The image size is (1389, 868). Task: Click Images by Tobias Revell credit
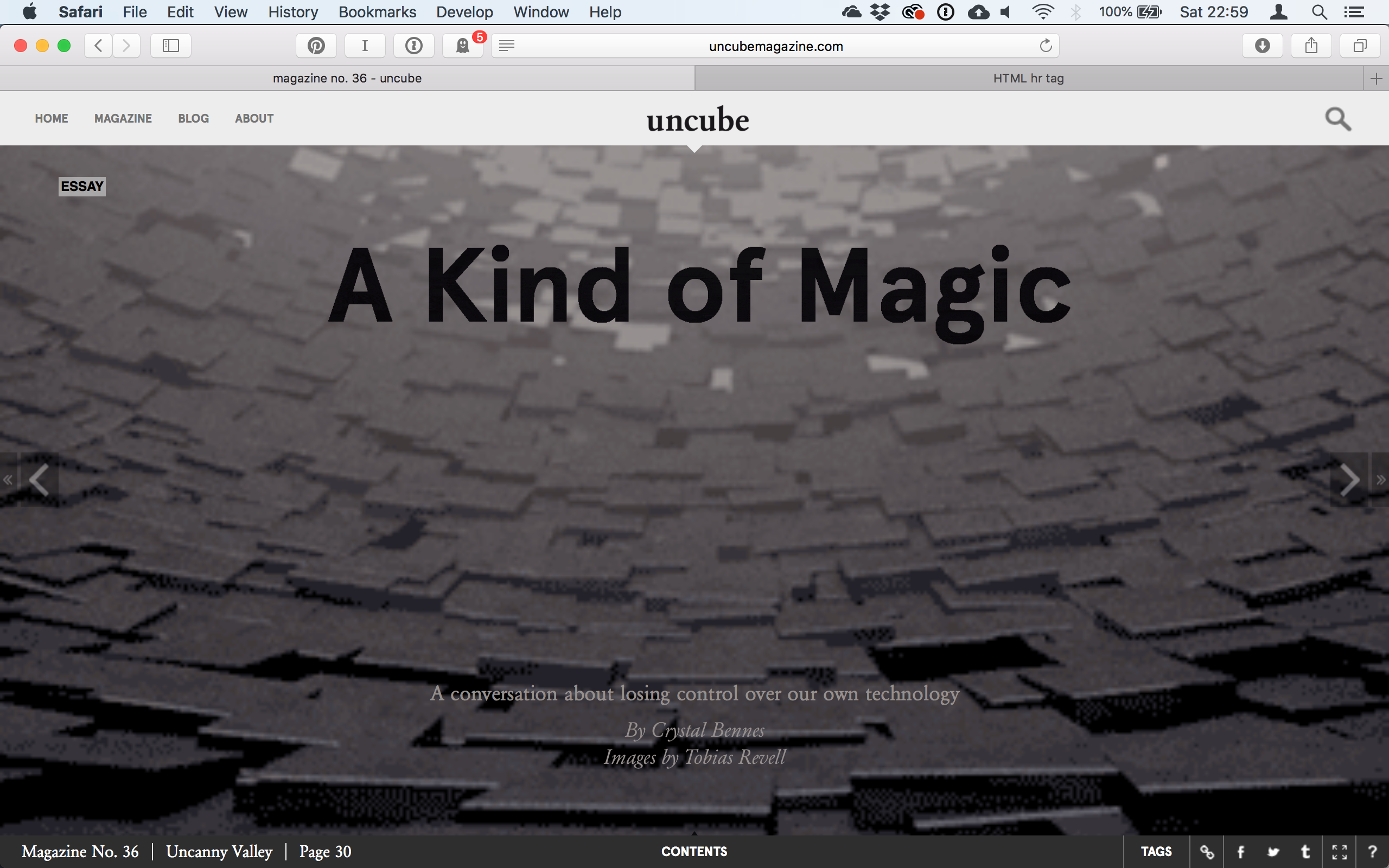(694, 757)
